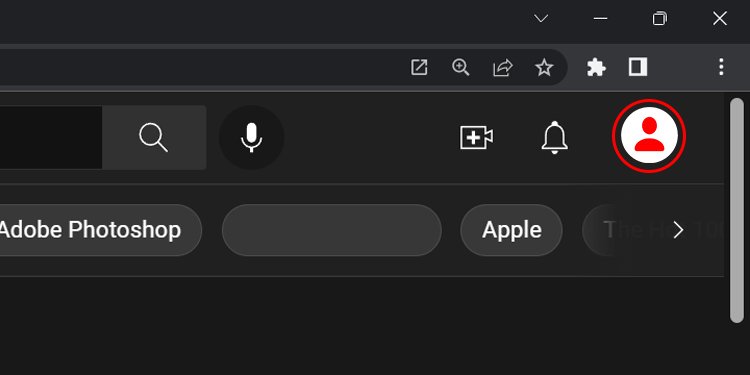Click the YouTube search magnifier button
This screenshot has height=375, width=750.
(x=154, y=137)
